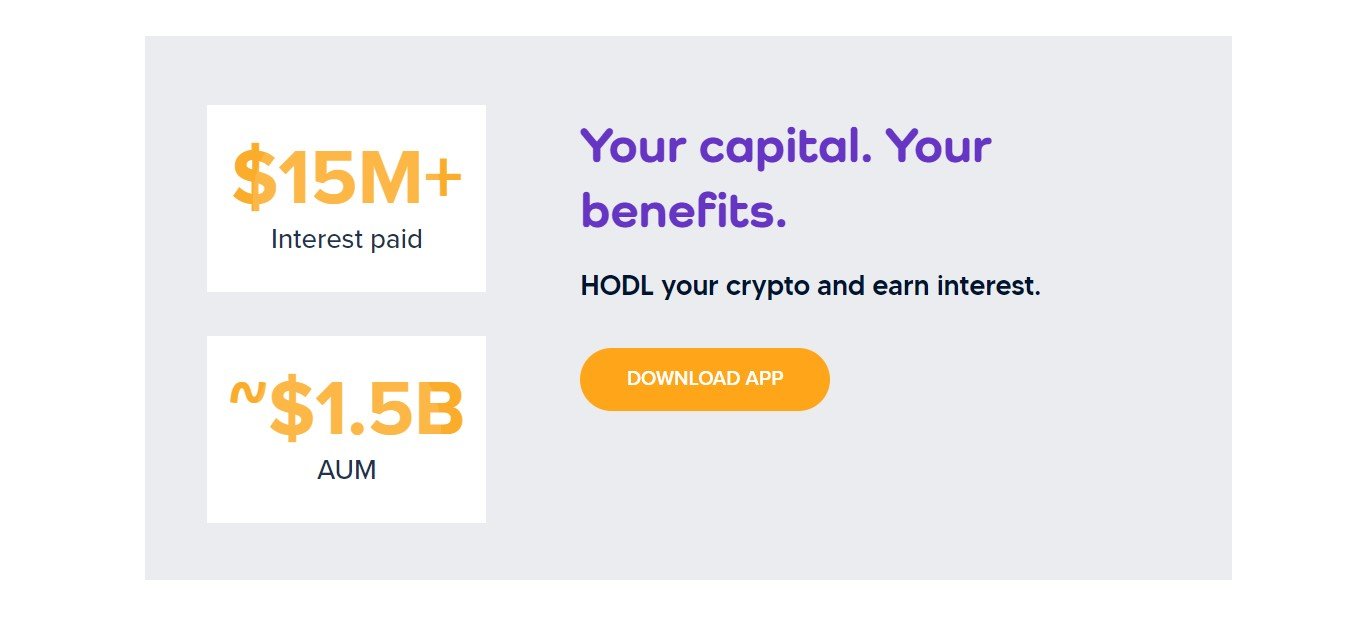
Task: Click the dollar sign in $15M+
Action: pos(253,179)
